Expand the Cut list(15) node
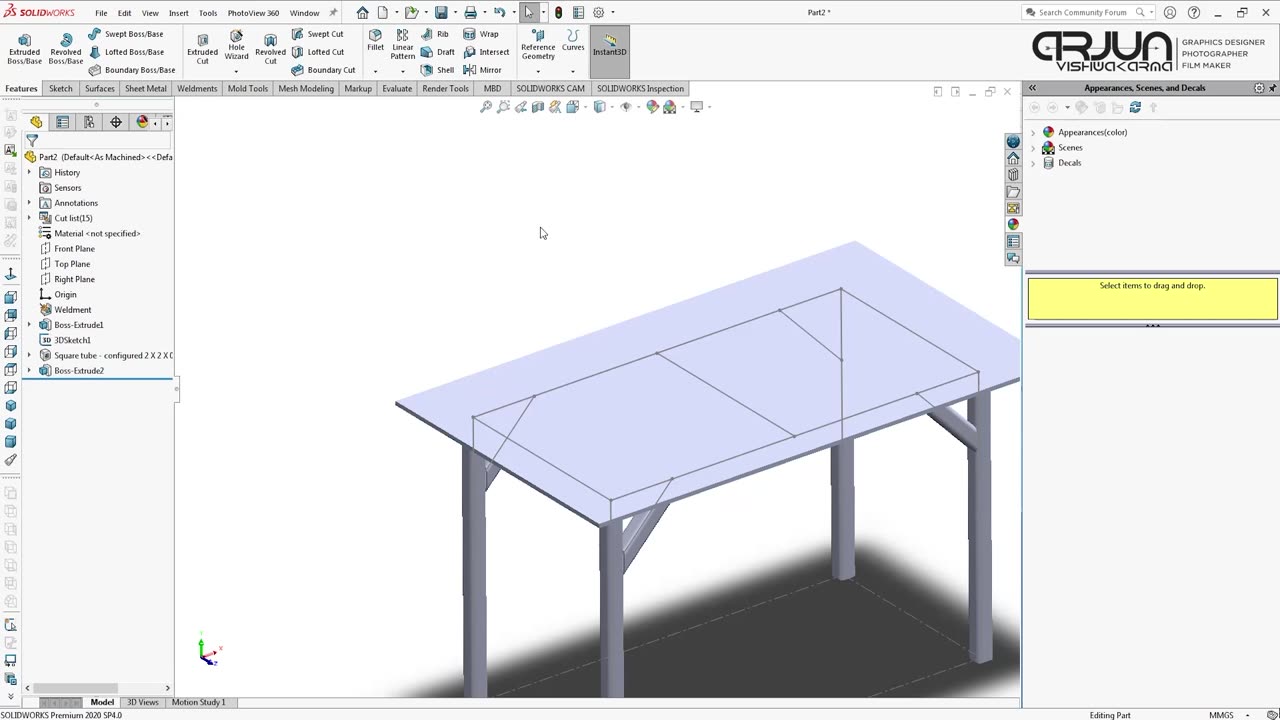This screenshot has height=720, width=1280. 29,218
